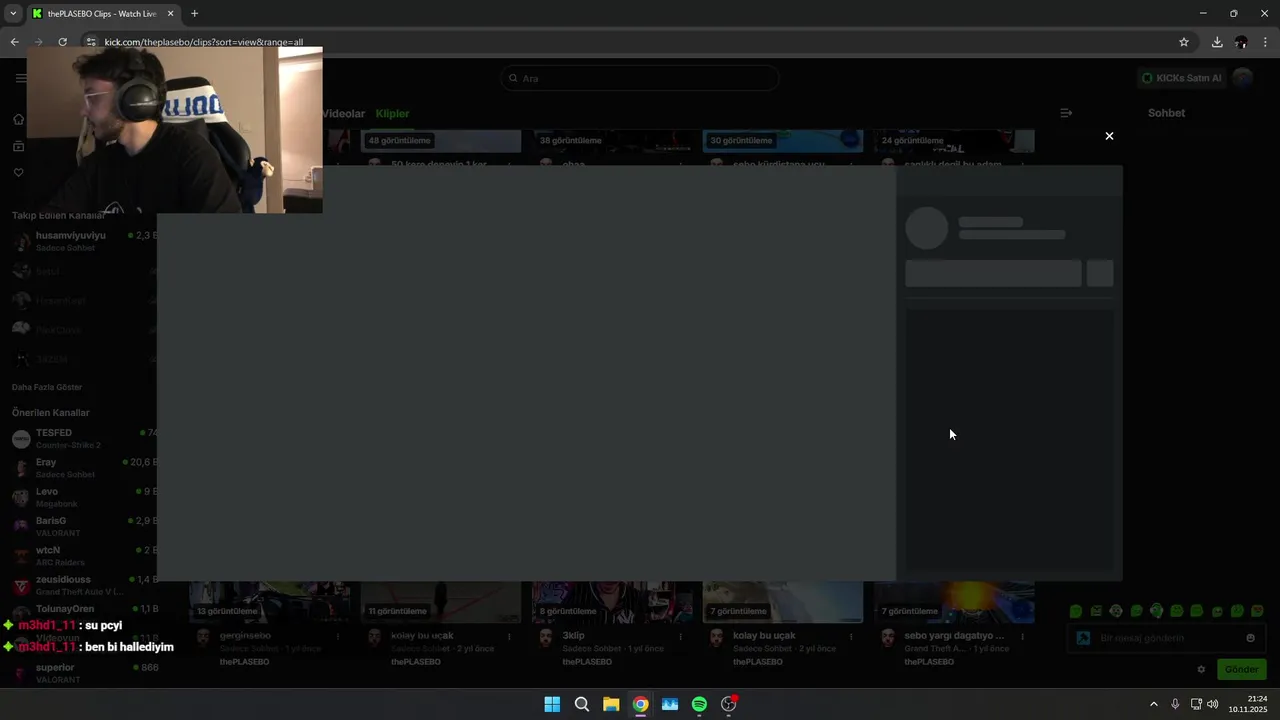
Task: Click the chat message input field
Action: click(1167, 638)
